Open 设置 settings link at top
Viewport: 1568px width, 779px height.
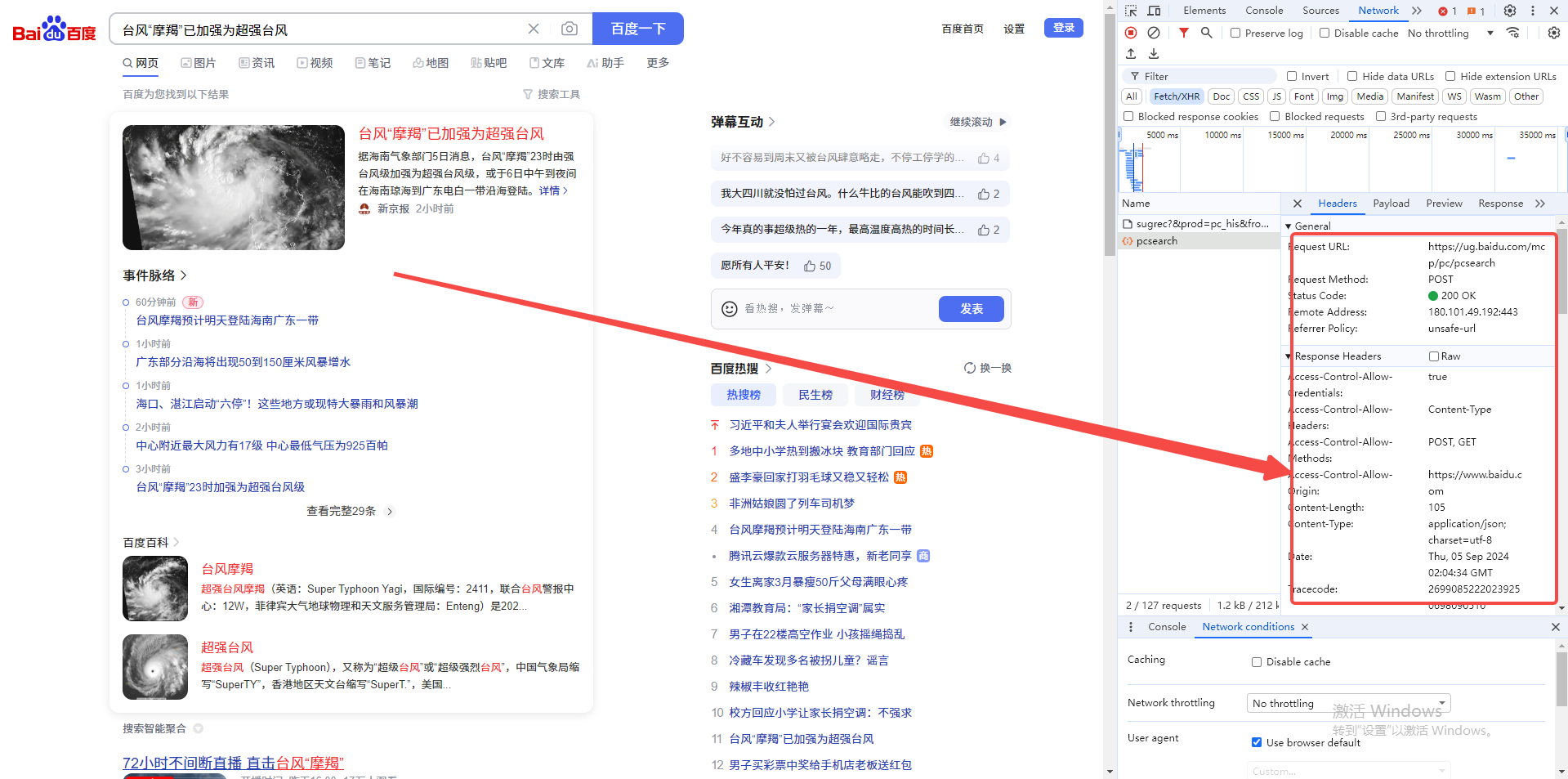point(1014,29)
